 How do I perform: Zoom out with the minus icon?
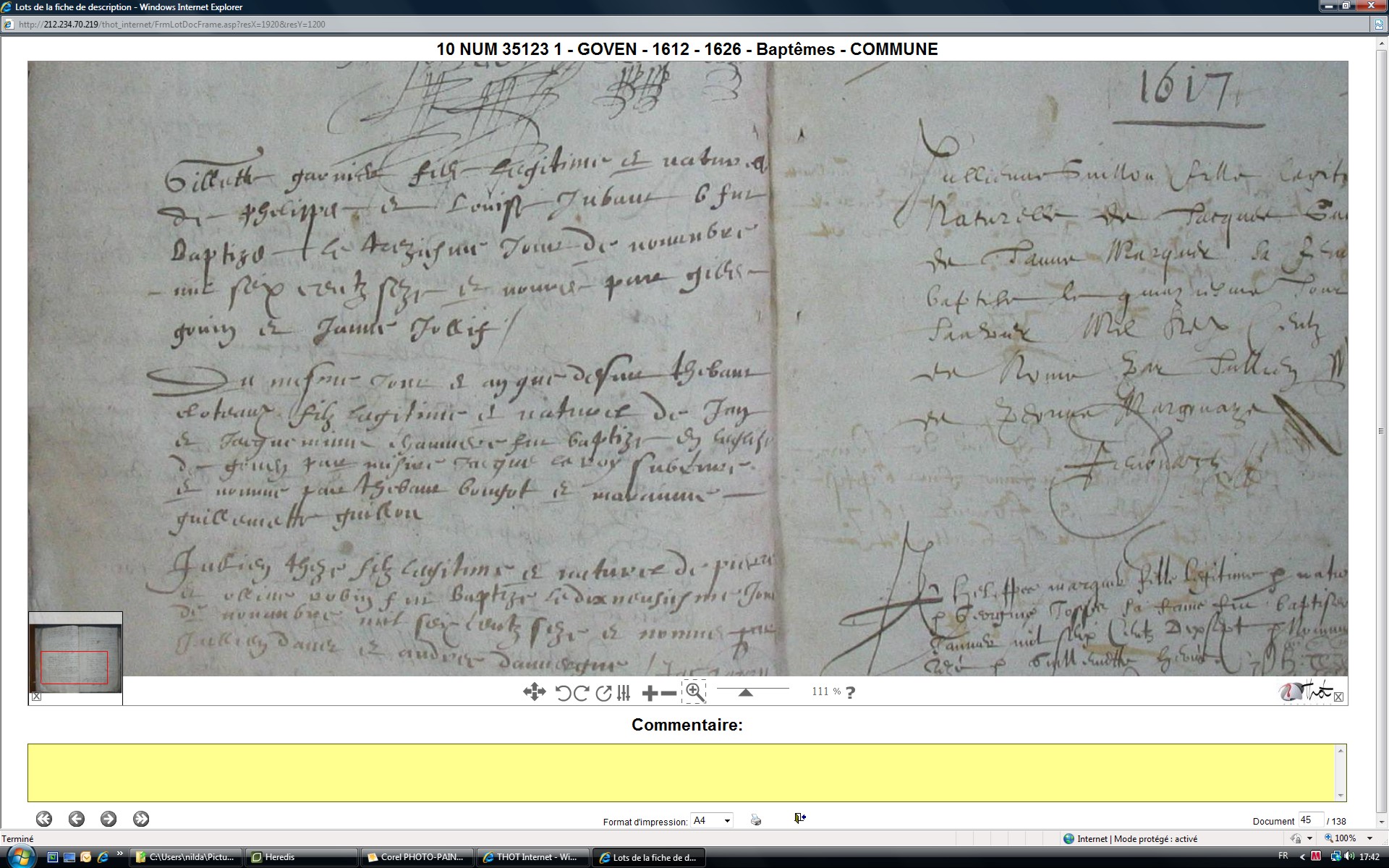click(668, 693)
